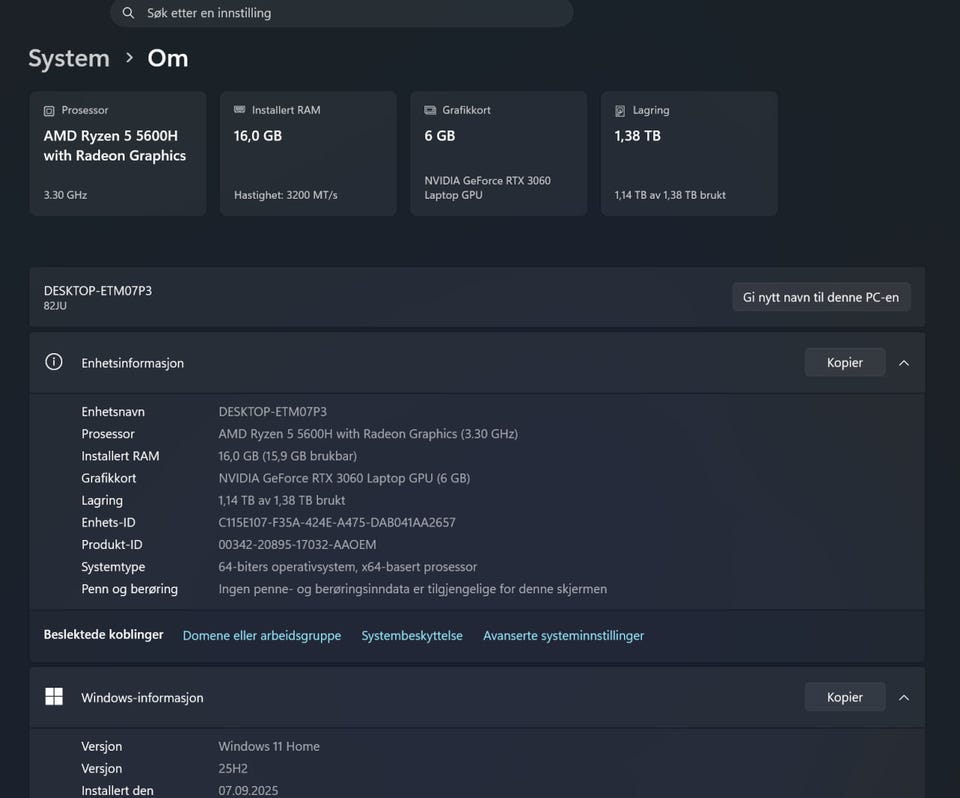Click the 82JU model text
960x798 pixels.
(x=55, y=306)
